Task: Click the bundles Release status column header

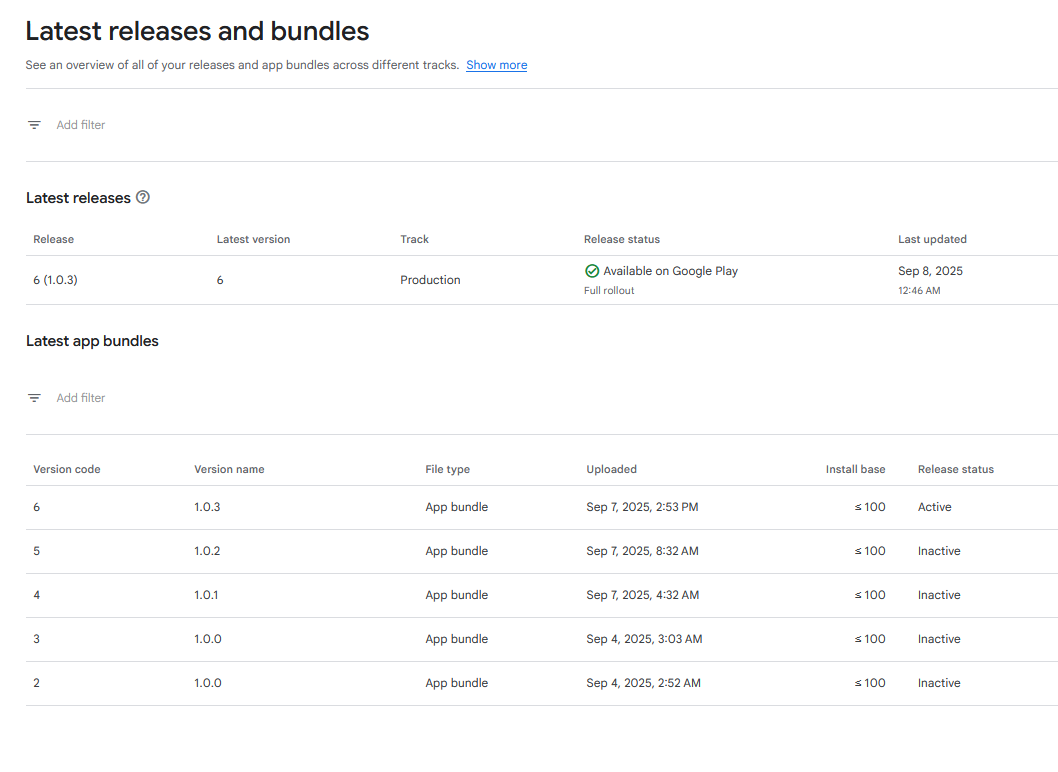Action: coord(955,470)
